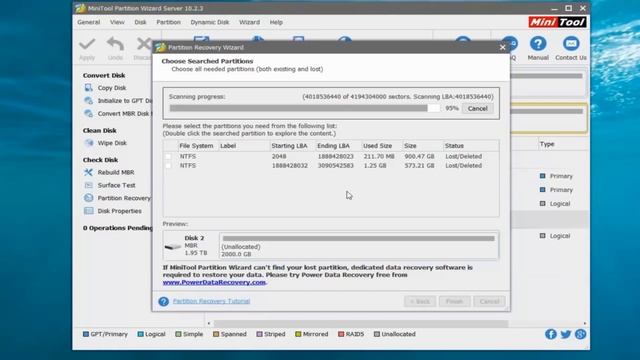Click the Wipe Disk icon
This screenshot has height=360, width=640.
(x=89, y=143)
